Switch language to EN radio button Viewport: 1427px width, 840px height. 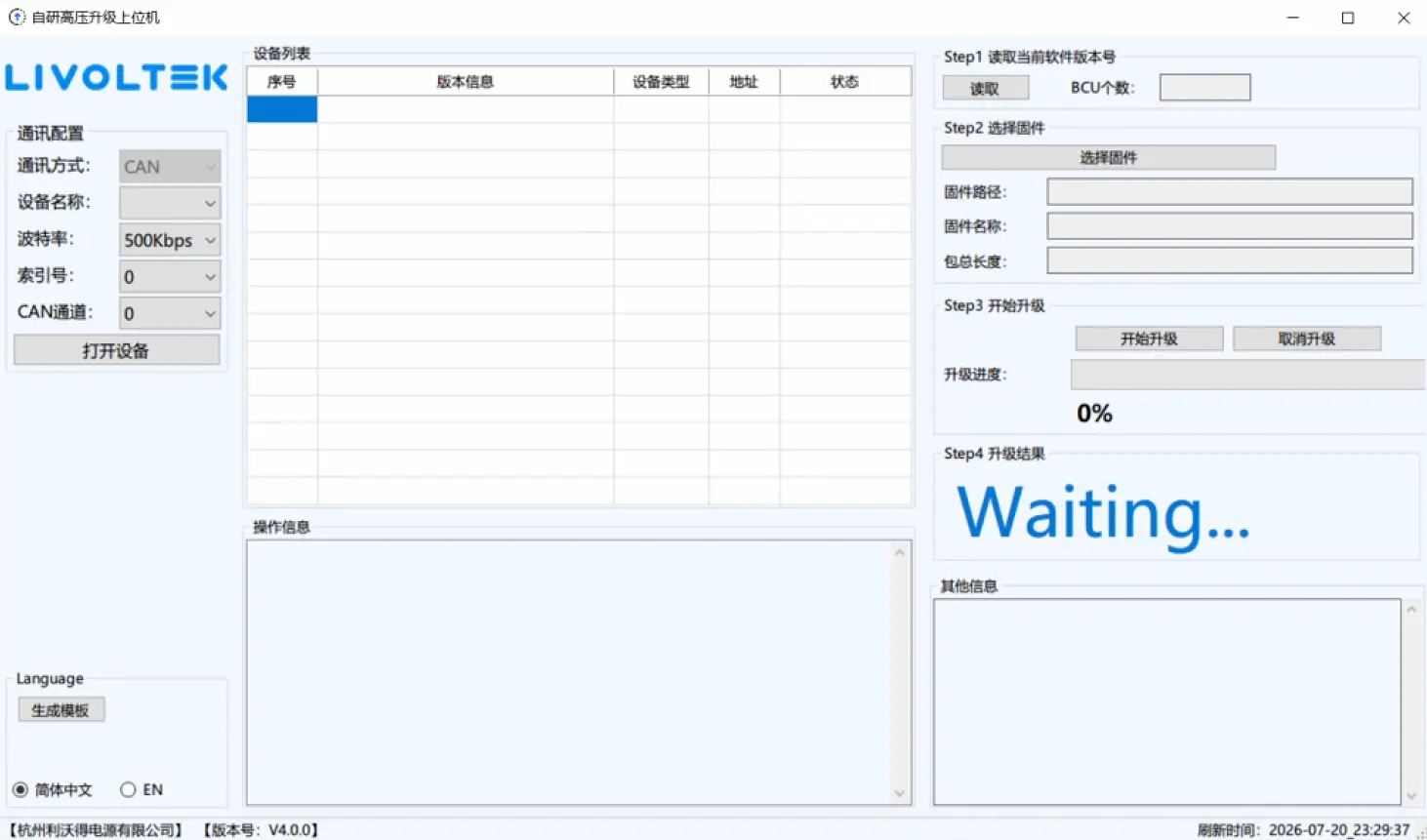point(128,790)
